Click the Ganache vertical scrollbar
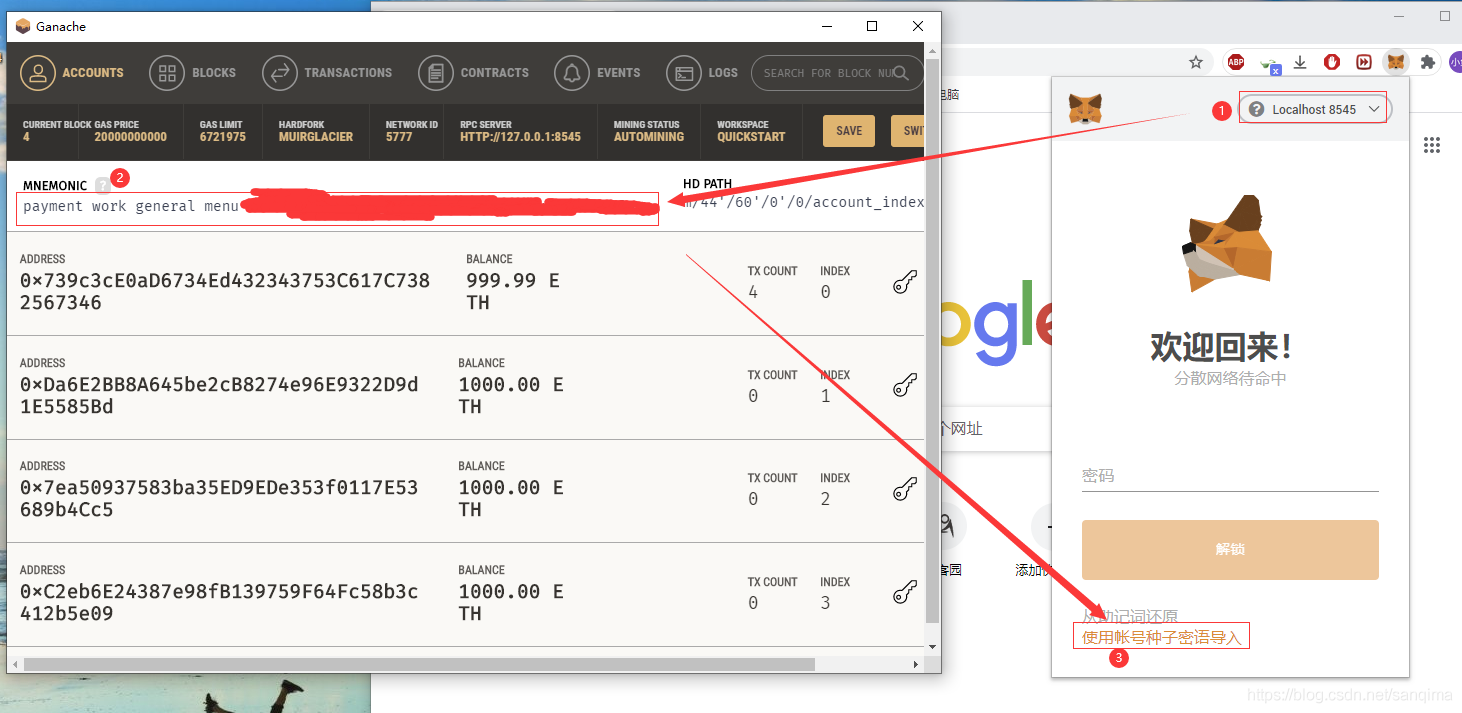This screenshot has height=713, width=1462. [932, 340]
